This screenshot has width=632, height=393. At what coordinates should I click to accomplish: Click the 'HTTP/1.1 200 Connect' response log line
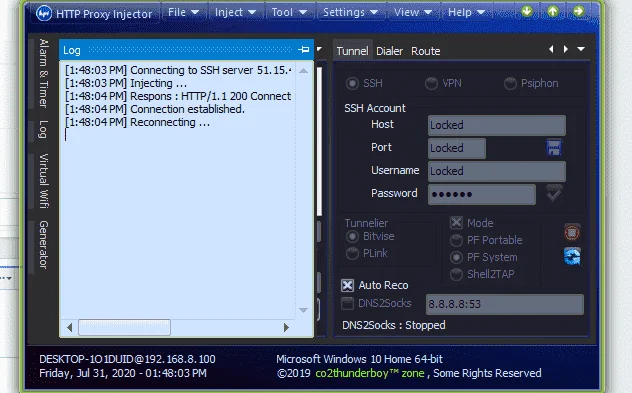(178, 96)
